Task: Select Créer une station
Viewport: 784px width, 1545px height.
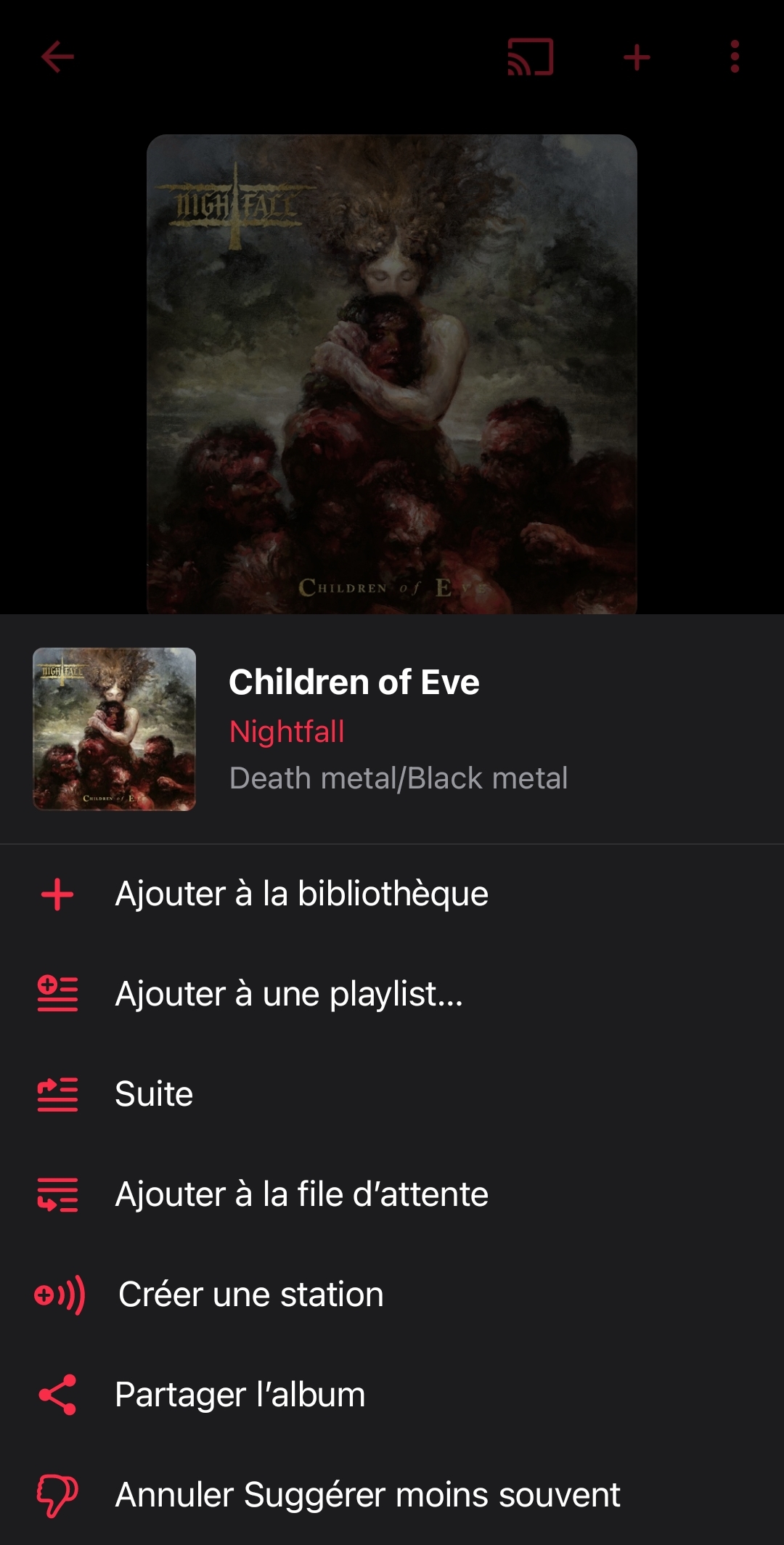Action: (x=251, y=1295)
